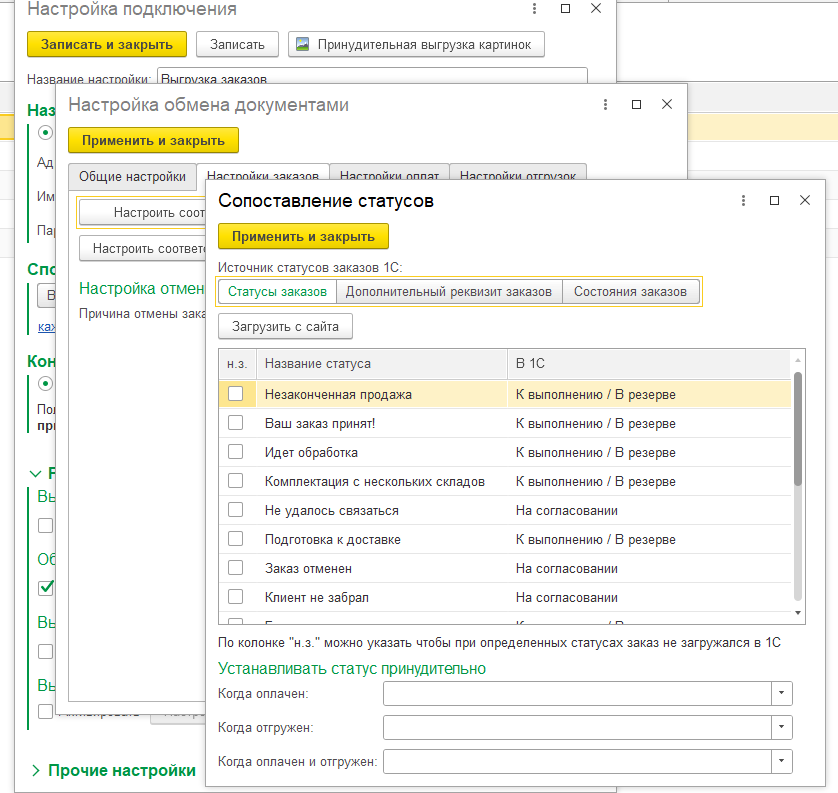Tick н.з. checkbox for Ваш заказ принят!

coord(236,423)
